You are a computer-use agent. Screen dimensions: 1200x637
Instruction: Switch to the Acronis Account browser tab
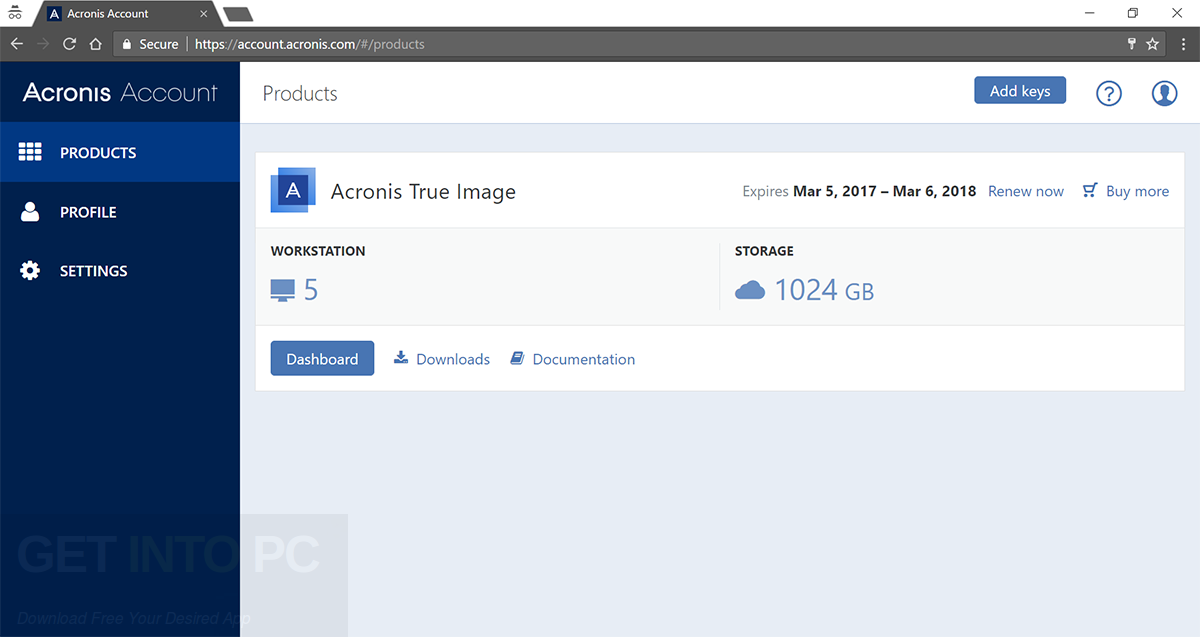(x=125, y=14)
